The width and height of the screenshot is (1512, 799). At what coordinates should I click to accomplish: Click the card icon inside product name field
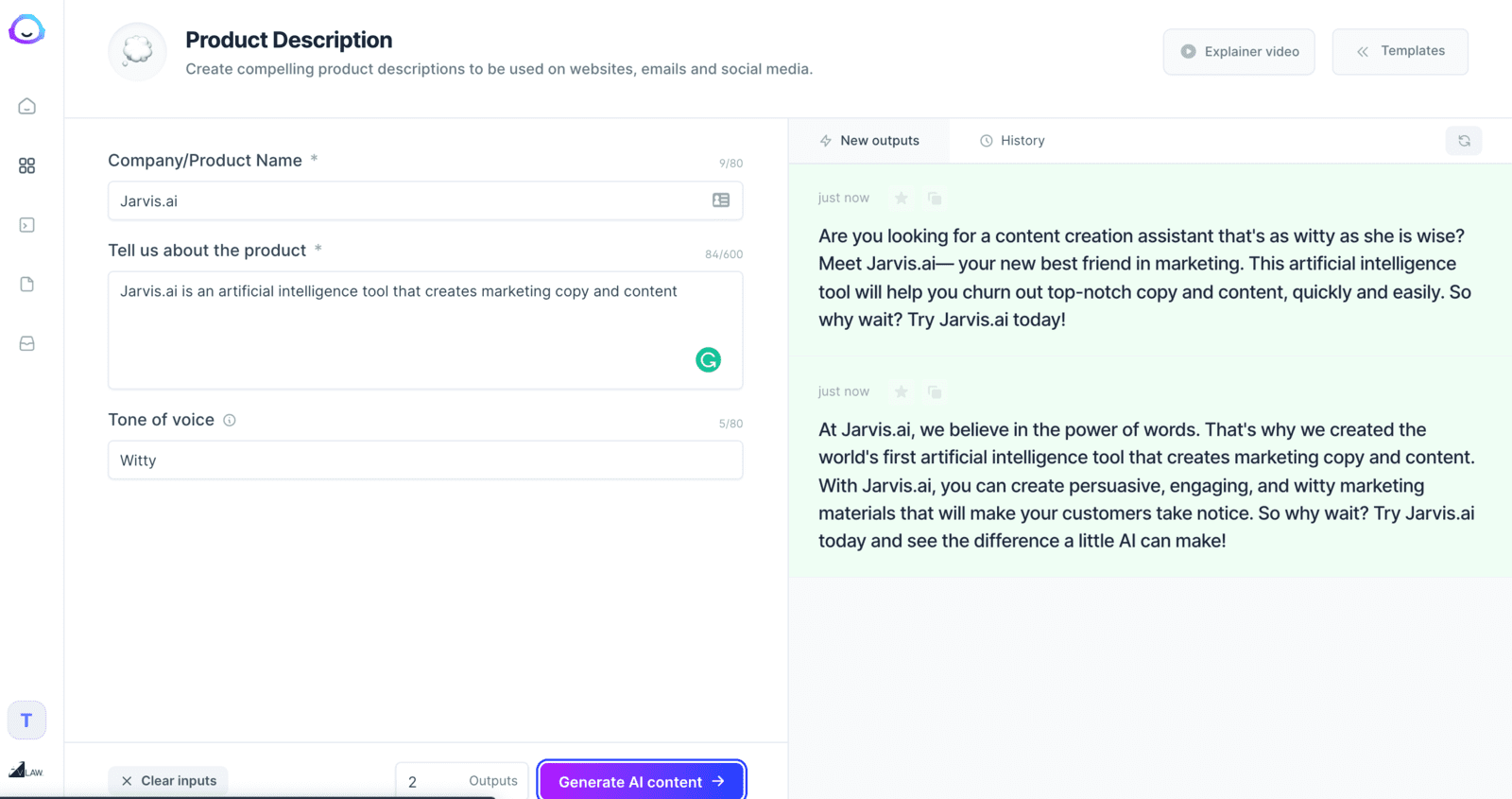tap(721, 200)
